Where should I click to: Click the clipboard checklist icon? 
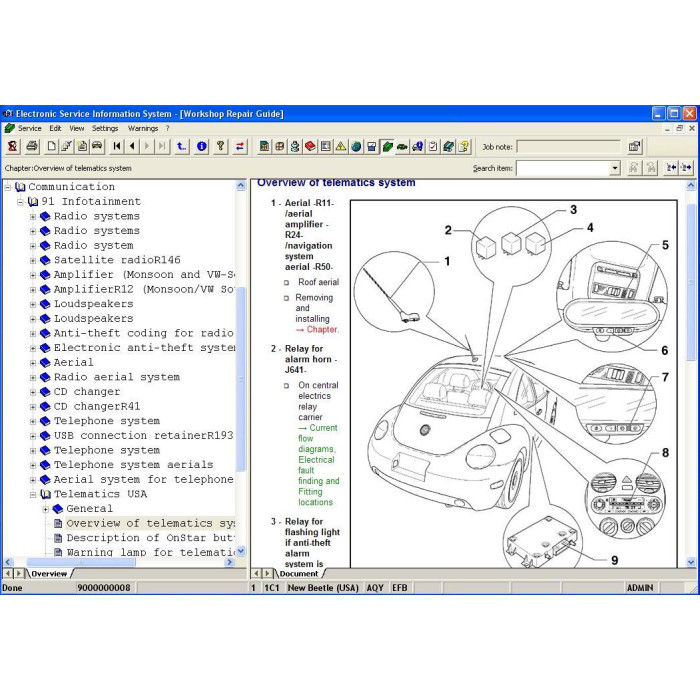tap(433, 146)
